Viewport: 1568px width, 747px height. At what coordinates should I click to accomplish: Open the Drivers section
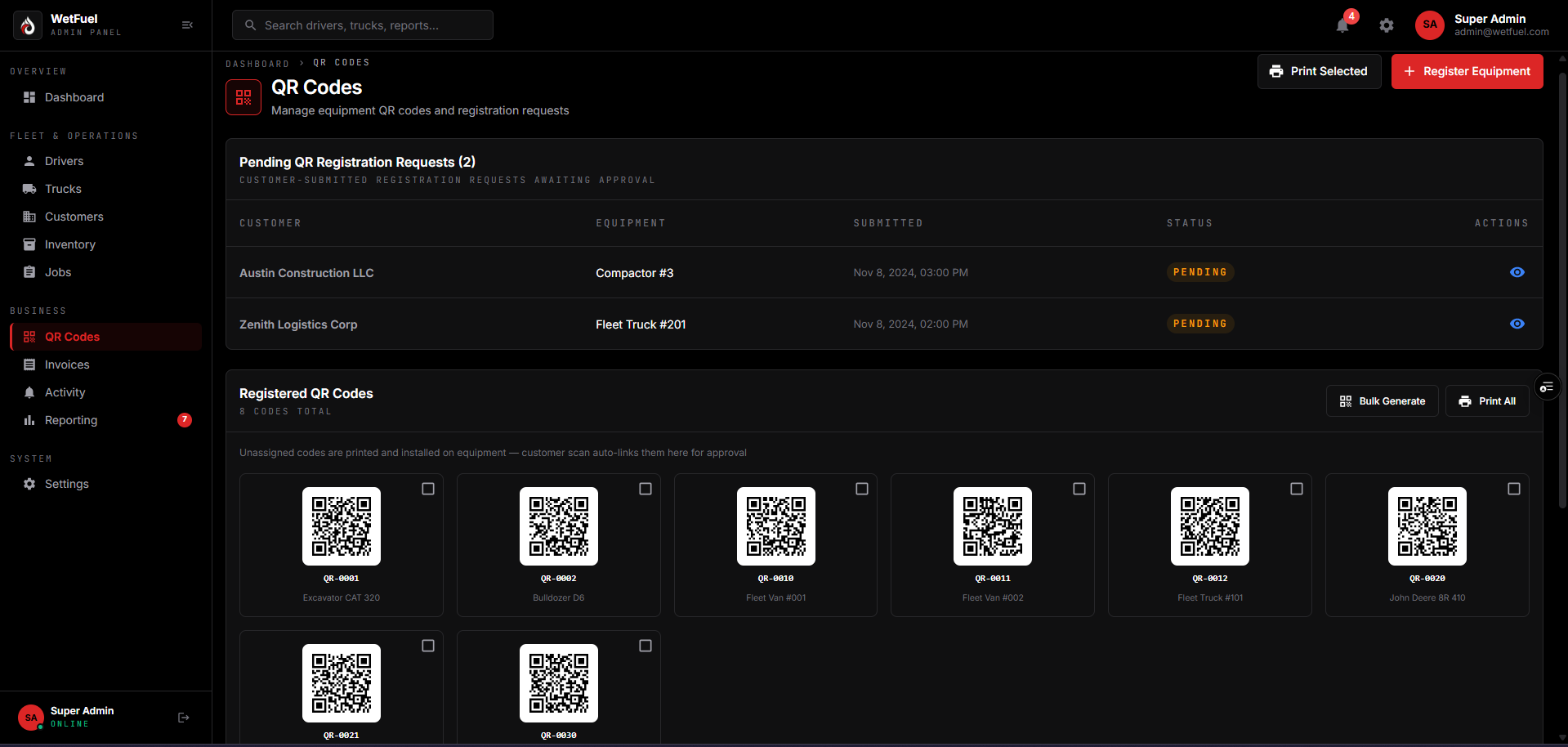105,161
